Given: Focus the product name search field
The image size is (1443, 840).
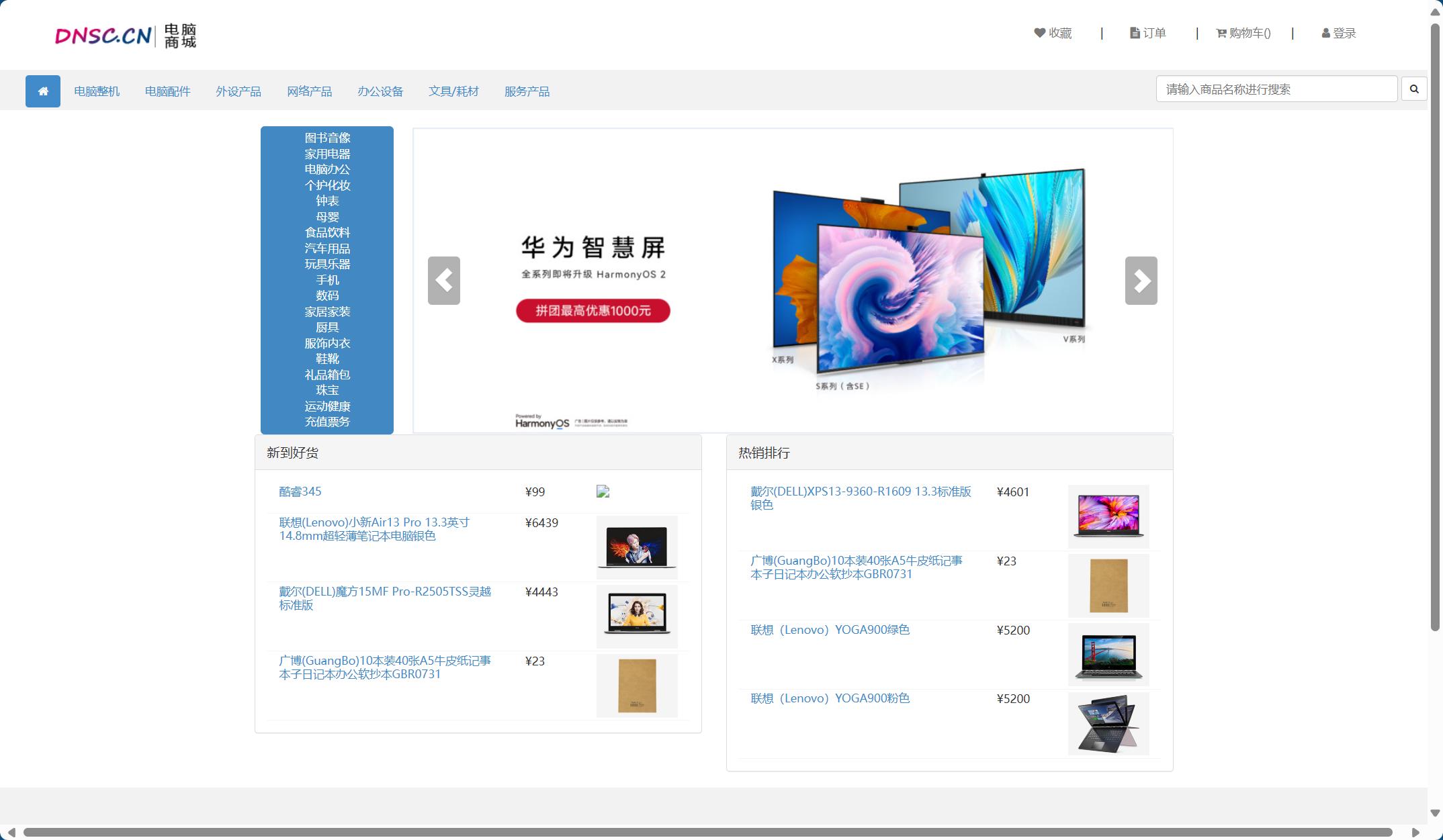Looking at the screenshot, I should click(x=1276, y=89).
